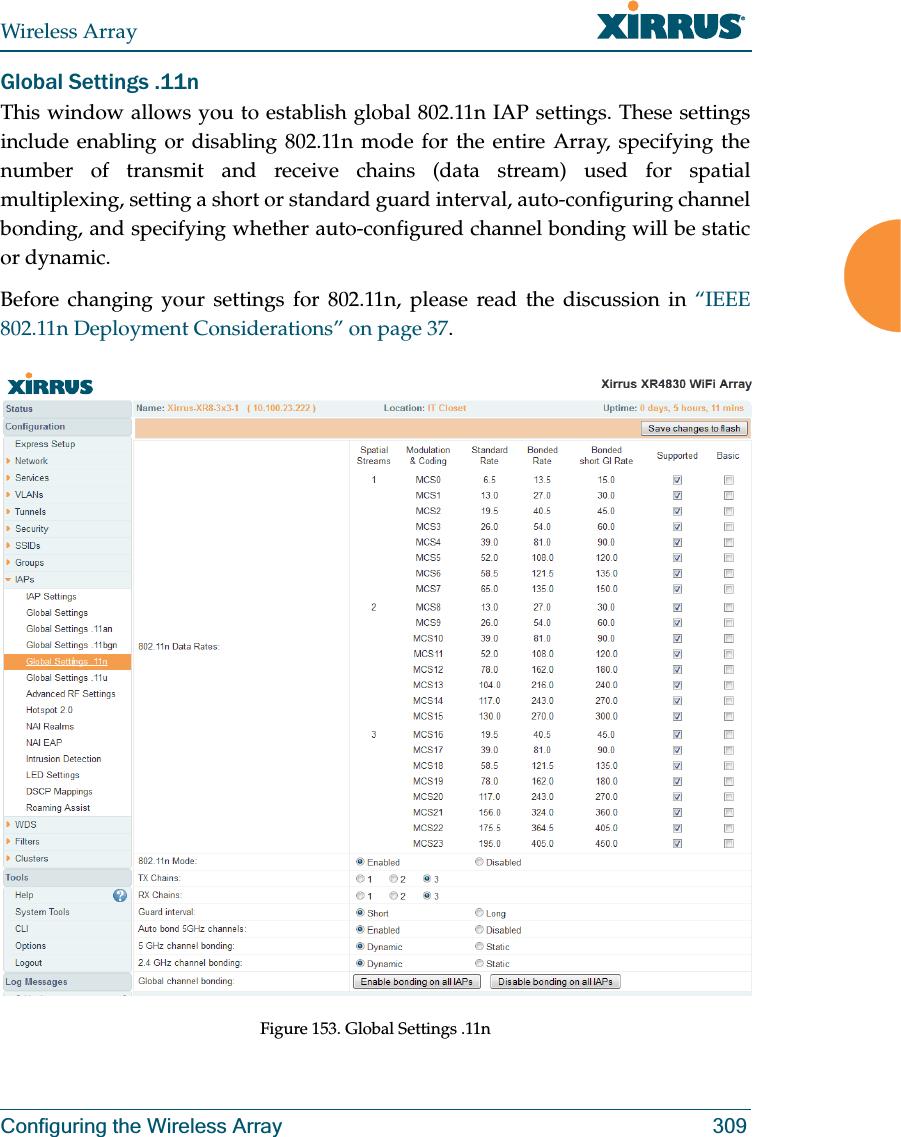The image size is (901, 1137).
Task: Click the Help question mark icon
Action: click(x=120, y=896)
